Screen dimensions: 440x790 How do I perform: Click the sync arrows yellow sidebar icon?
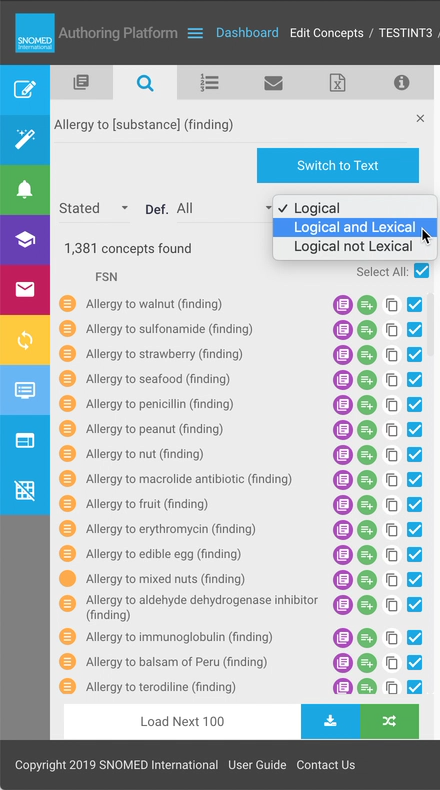point(25,340)
